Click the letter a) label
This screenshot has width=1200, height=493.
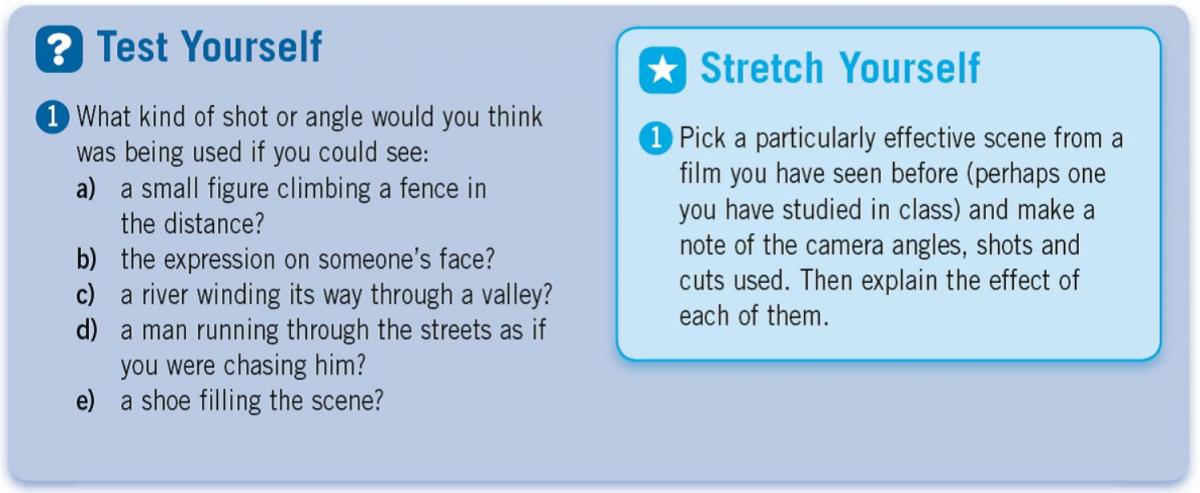tap(86, 189)
